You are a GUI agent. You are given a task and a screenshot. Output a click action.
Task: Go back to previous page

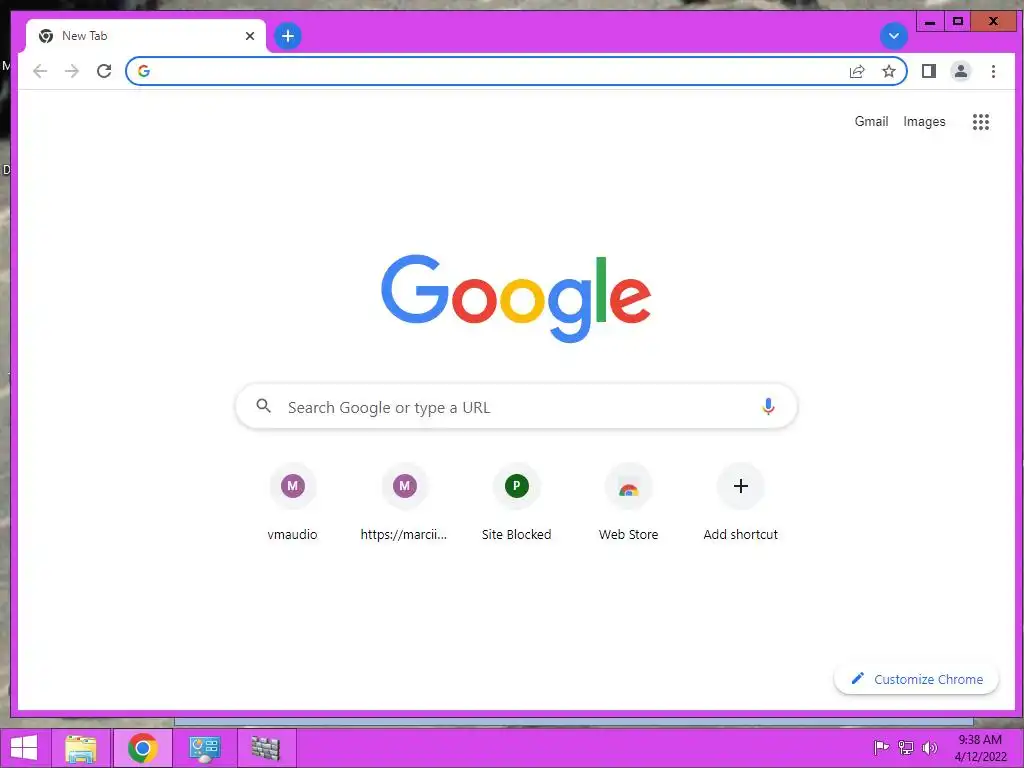(40, 71)
